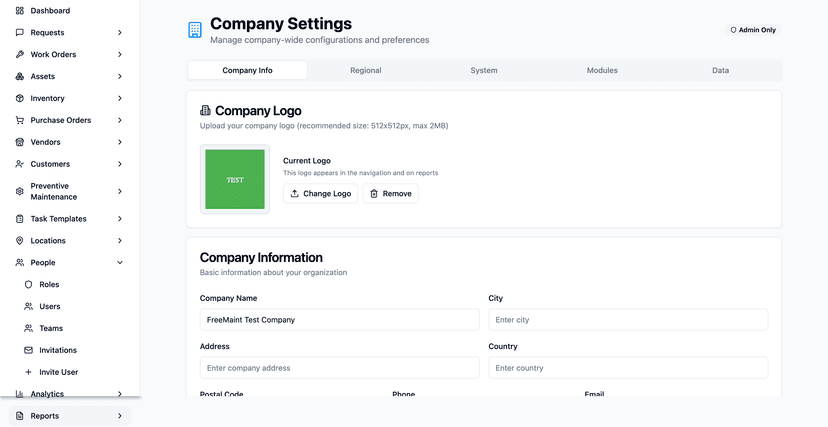Click the Vendors storefront icon
Image resolution: width=828 pixels, height=427 pixels.
tap(20, 142)
